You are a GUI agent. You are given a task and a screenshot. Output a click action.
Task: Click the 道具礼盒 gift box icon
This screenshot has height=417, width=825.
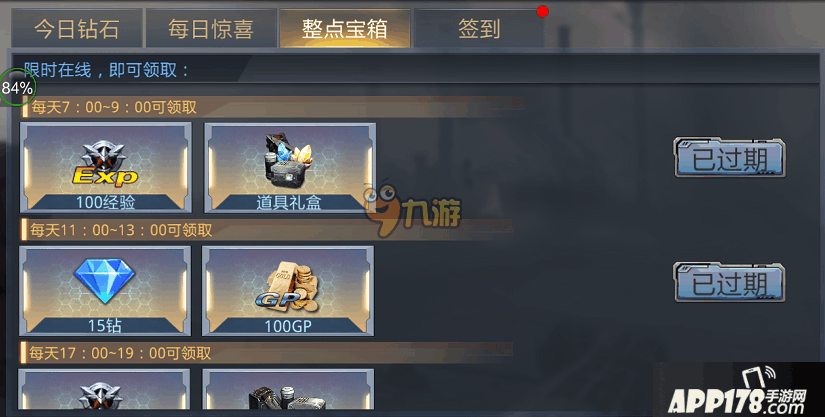[x=288, y=158]
